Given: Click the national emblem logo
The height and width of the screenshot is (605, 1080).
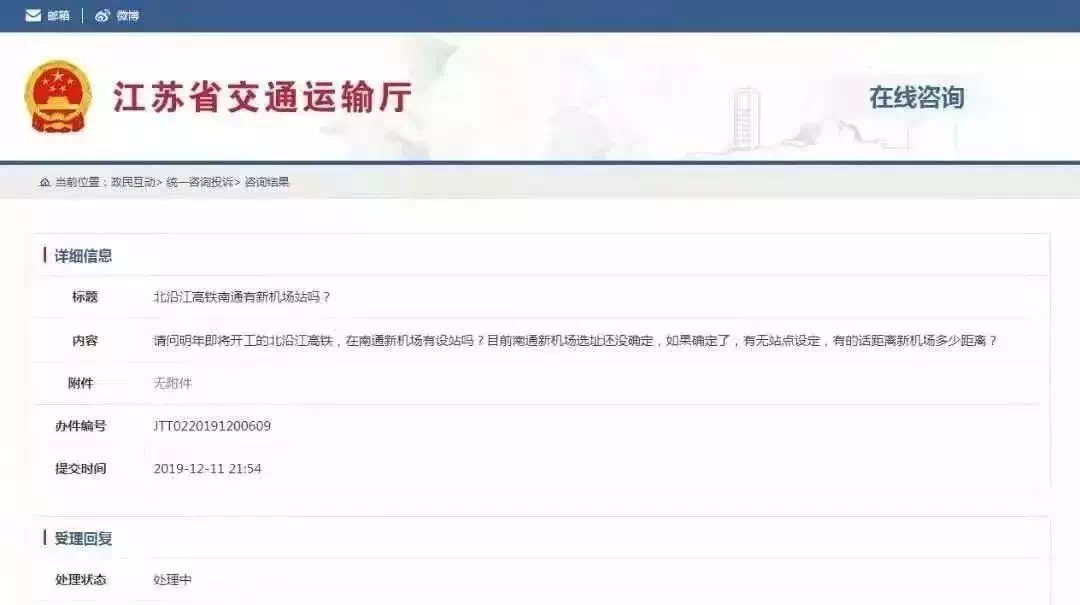Looking at the screenshot, I should pyautogui.click(x=58, y=96).
